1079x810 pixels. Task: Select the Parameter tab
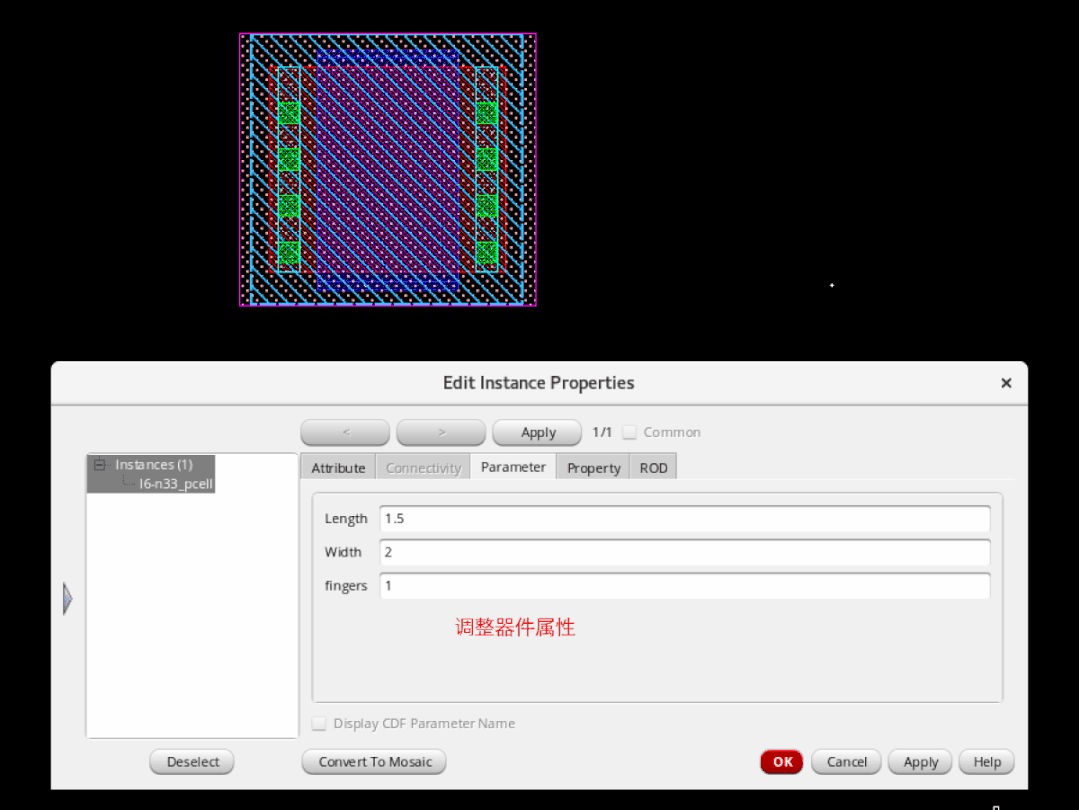513,467
